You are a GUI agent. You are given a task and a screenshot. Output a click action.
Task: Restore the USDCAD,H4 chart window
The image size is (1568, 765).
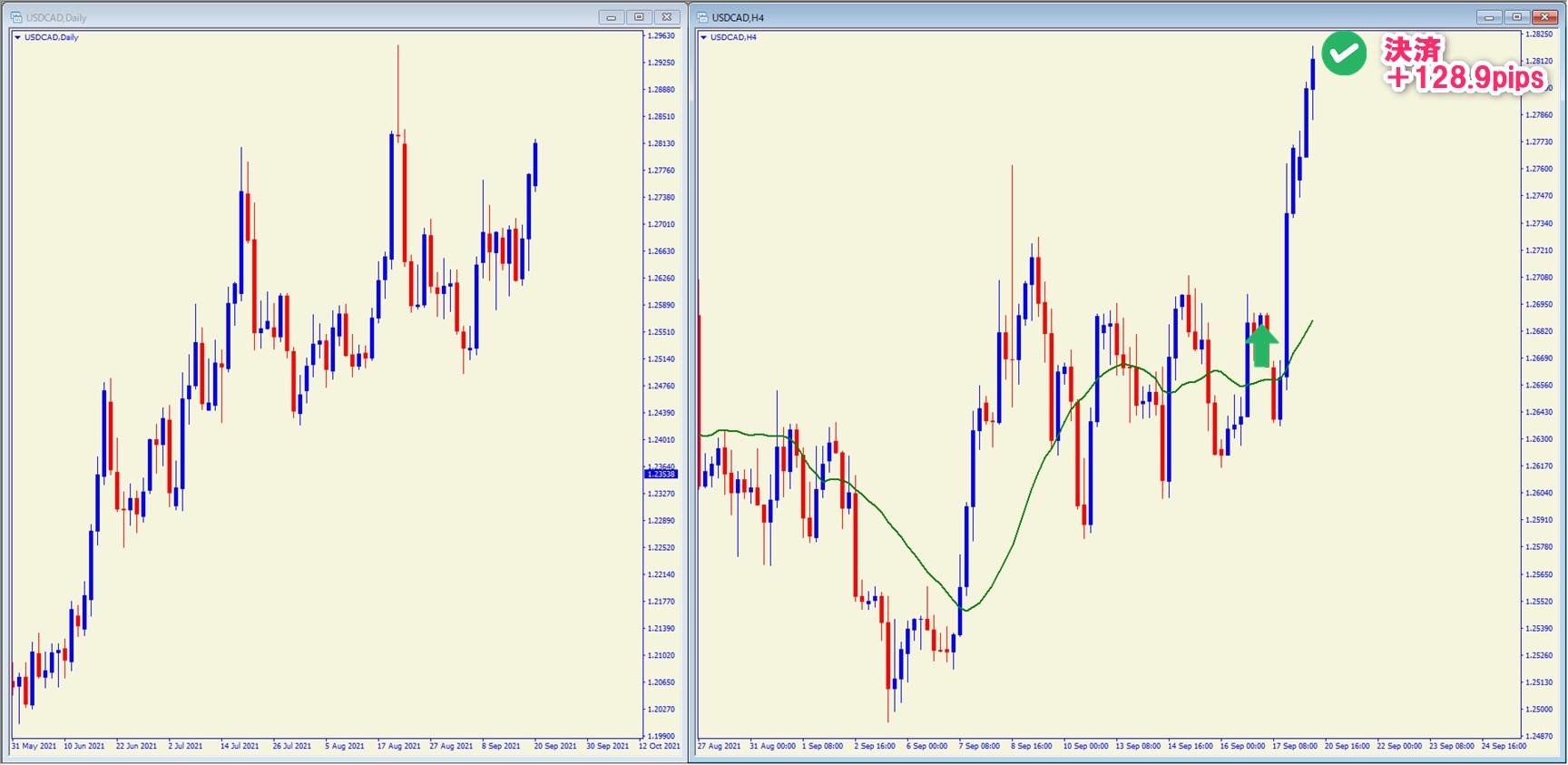pyautogui.click(x=1516, y=17)
